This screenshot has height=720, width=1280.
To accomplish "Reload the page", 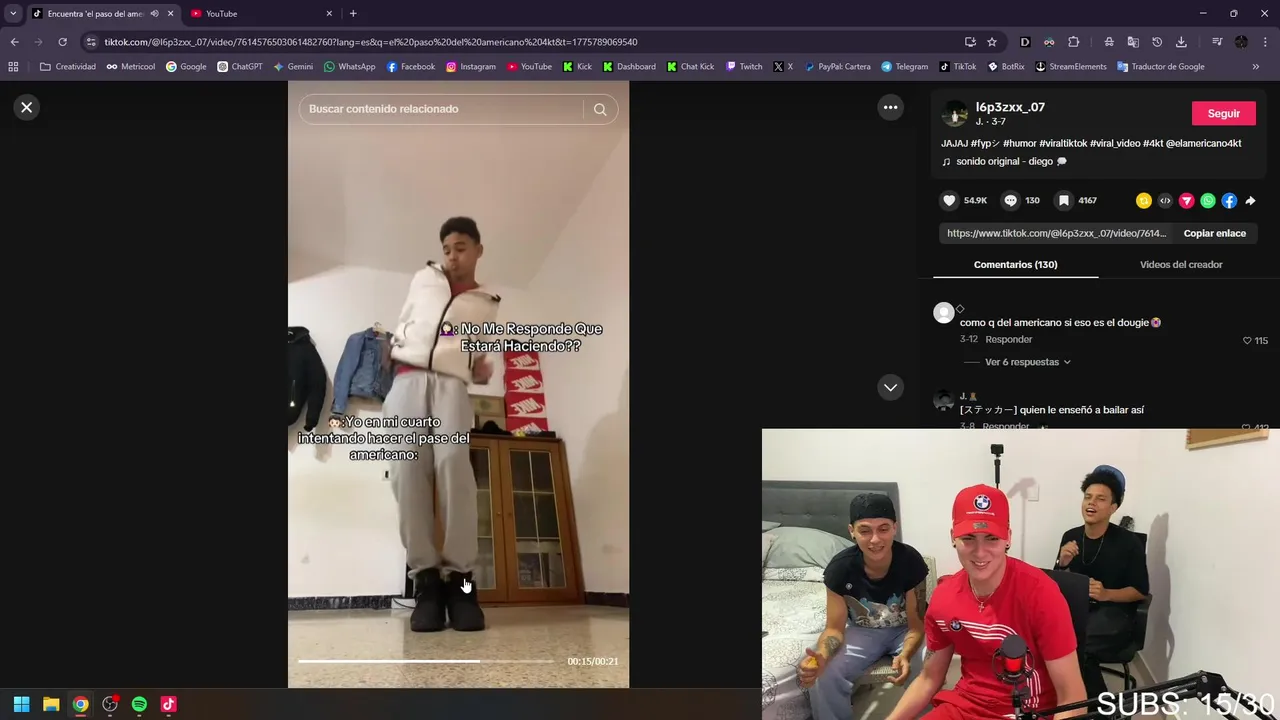I will pyautogui.click(x=62, y=42).
